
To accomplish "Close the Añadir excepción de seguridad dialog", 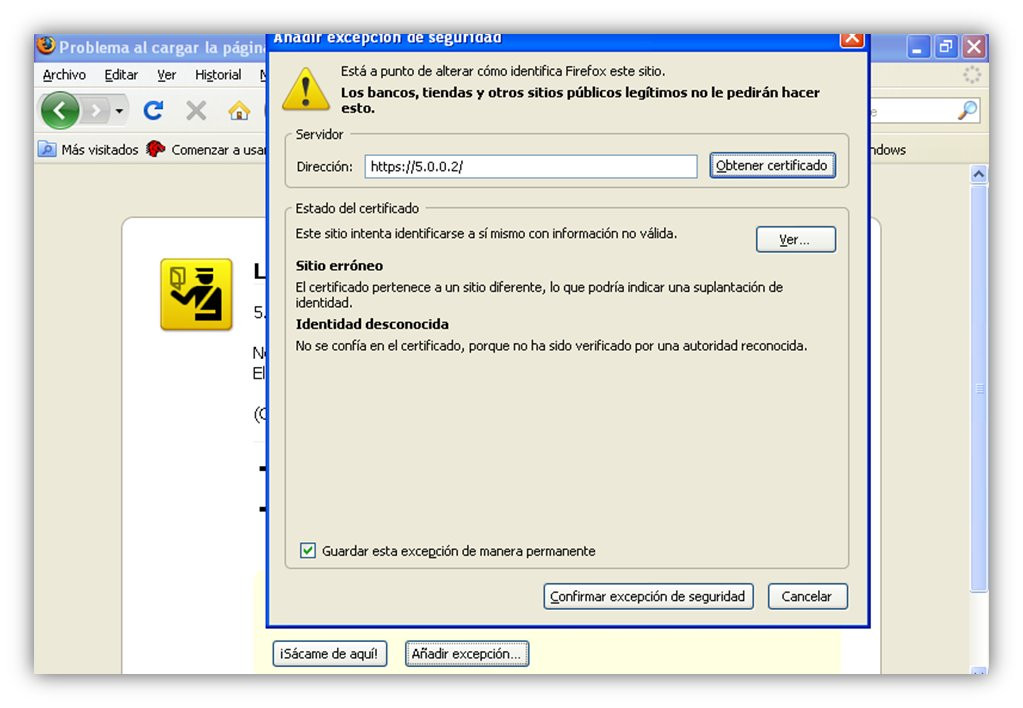I will 851,38.
